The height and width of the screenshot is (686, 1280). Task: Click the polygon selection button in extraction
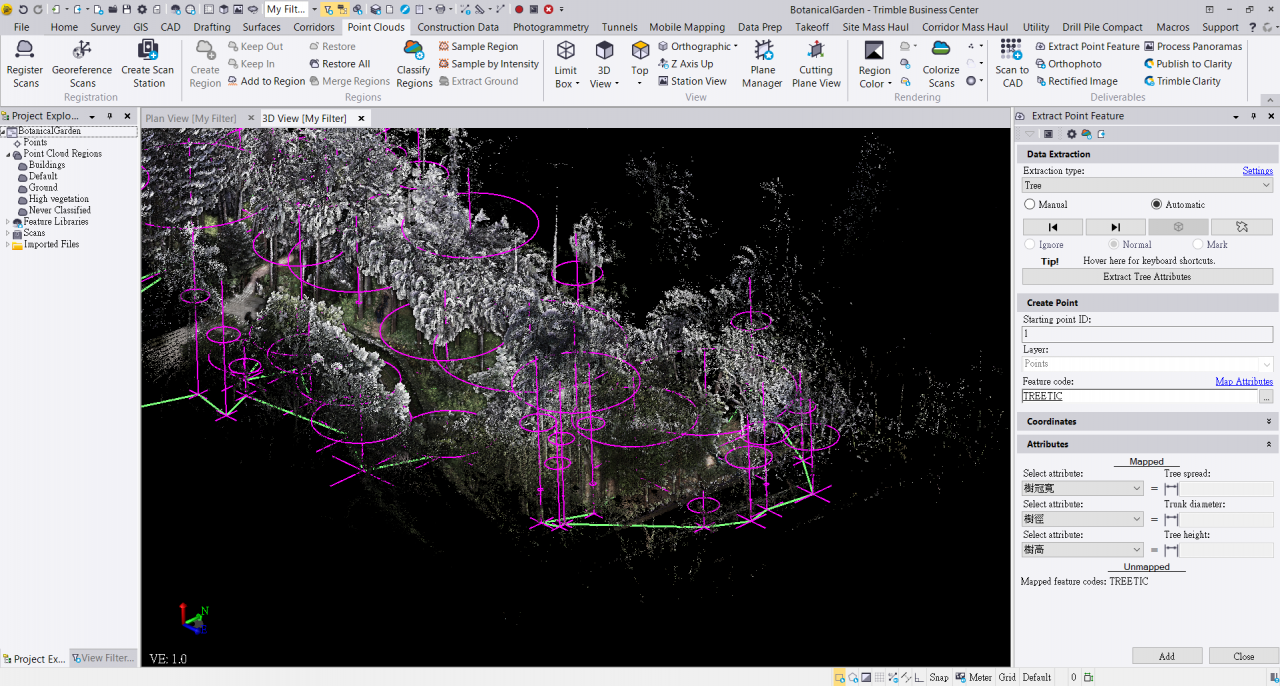click(1241, 227)
